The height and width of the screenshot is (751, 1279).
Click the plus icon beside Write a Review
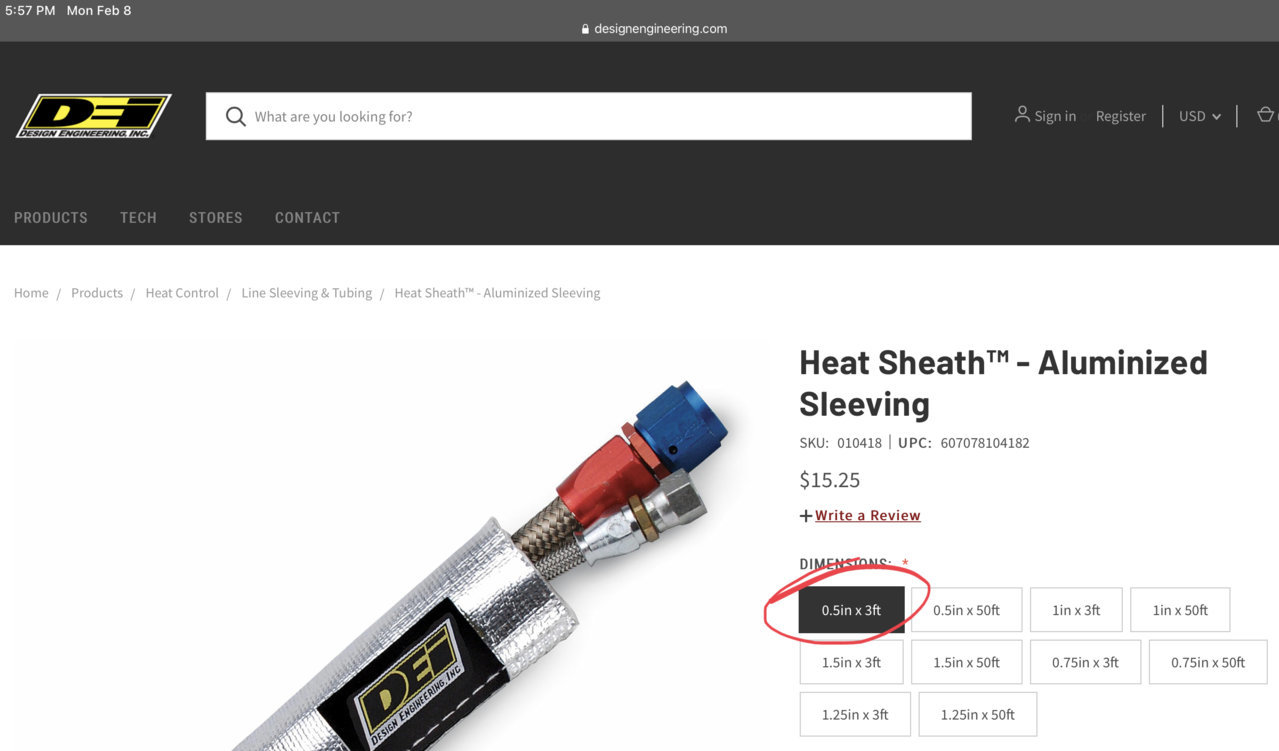tap(806, 516)
